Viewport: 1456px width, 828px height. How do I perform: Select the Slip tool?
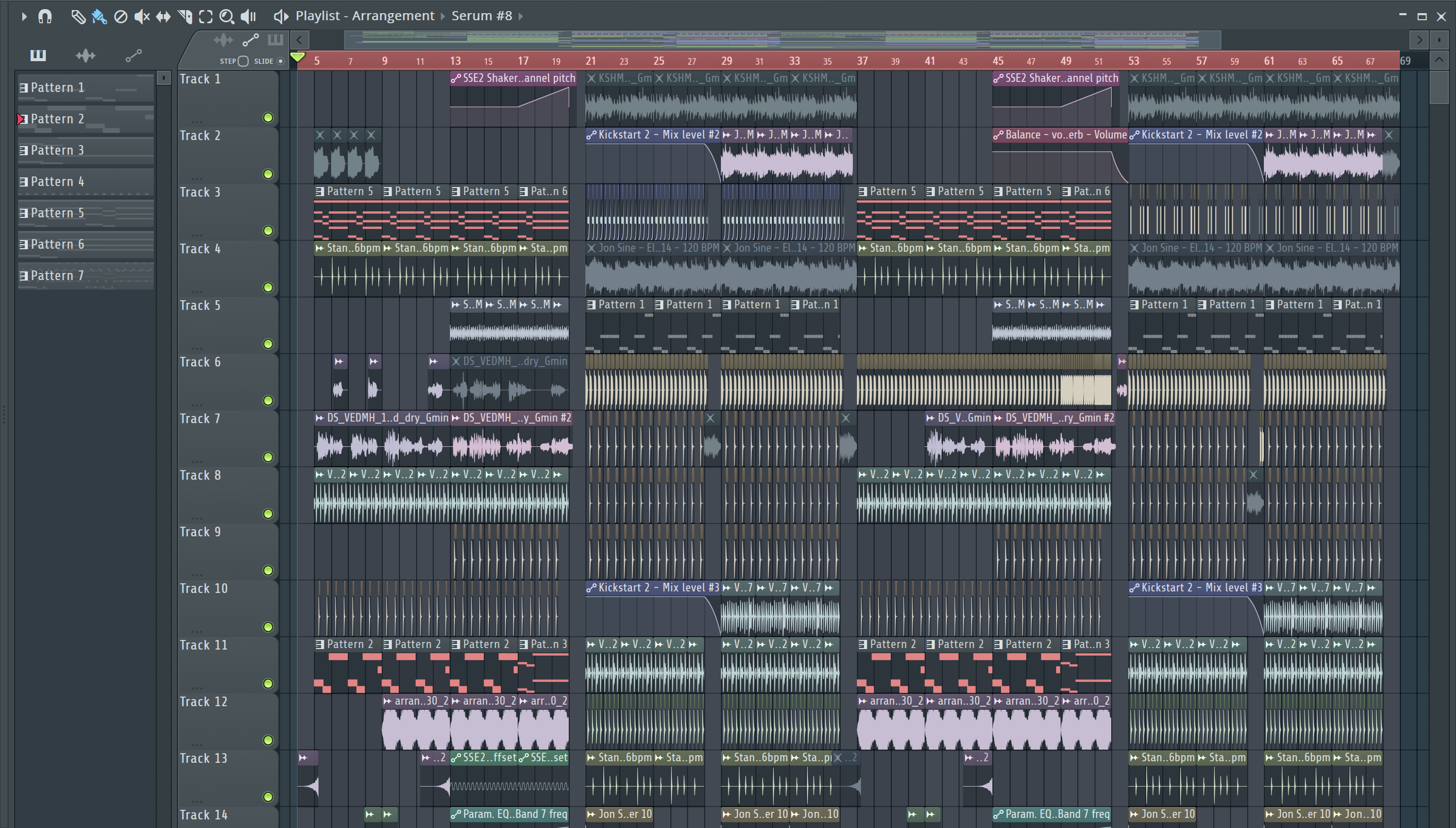pyautogui.click(x=163, y=17)
